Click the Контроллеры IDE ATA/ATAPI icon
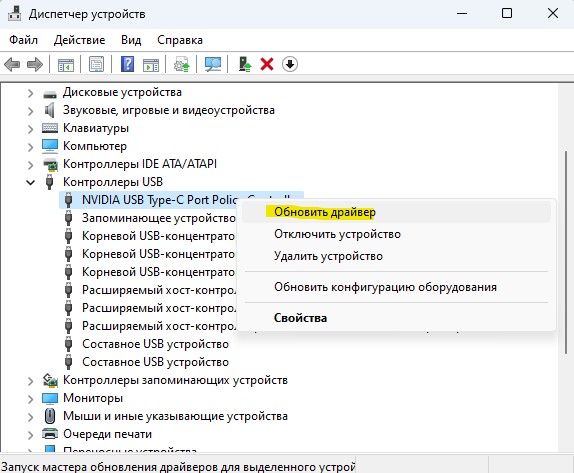Image resolution: width=574 pixels, height=473 pixels. point(50,164)
